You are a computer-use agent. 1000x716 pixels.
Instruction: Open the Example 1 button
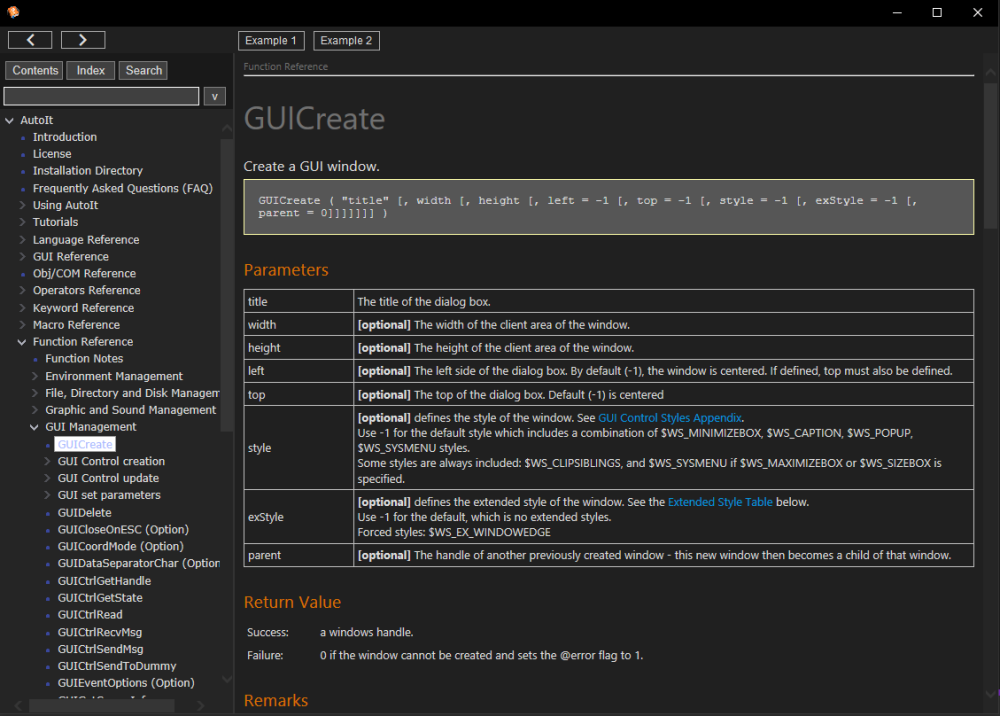(271, 41)
